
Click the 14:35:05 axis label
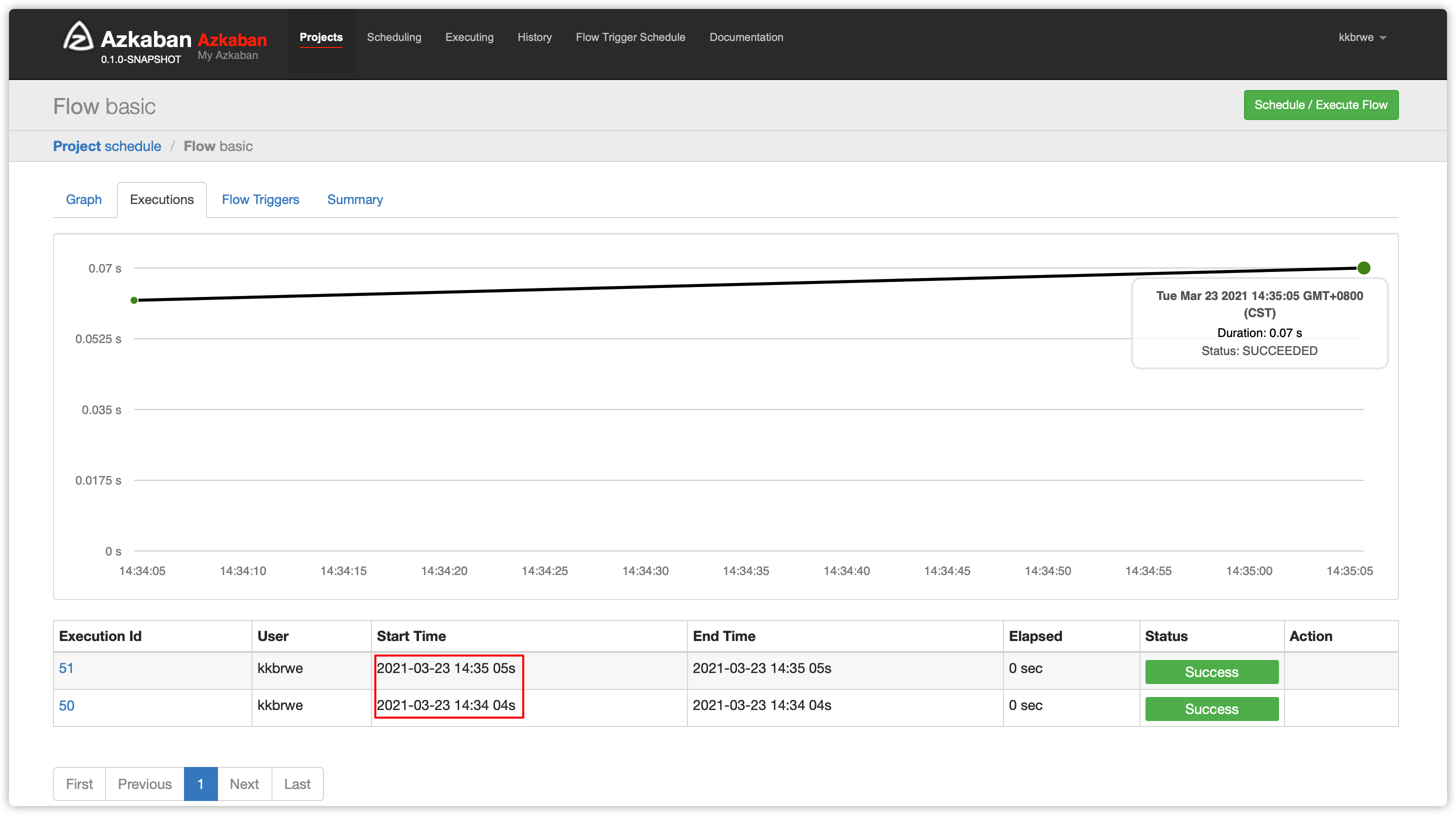pos(1349,571)
